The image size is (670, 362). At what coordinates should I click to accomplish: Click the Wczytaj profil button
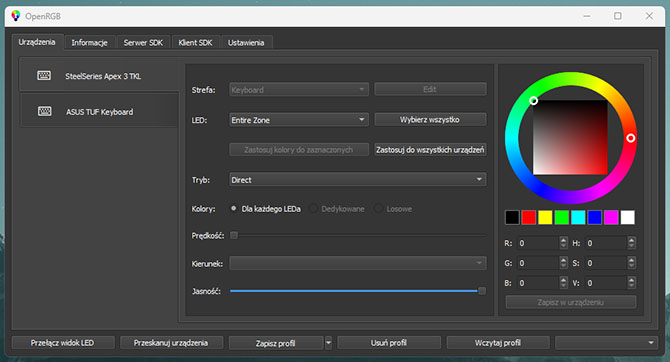(x=498, y=342)
